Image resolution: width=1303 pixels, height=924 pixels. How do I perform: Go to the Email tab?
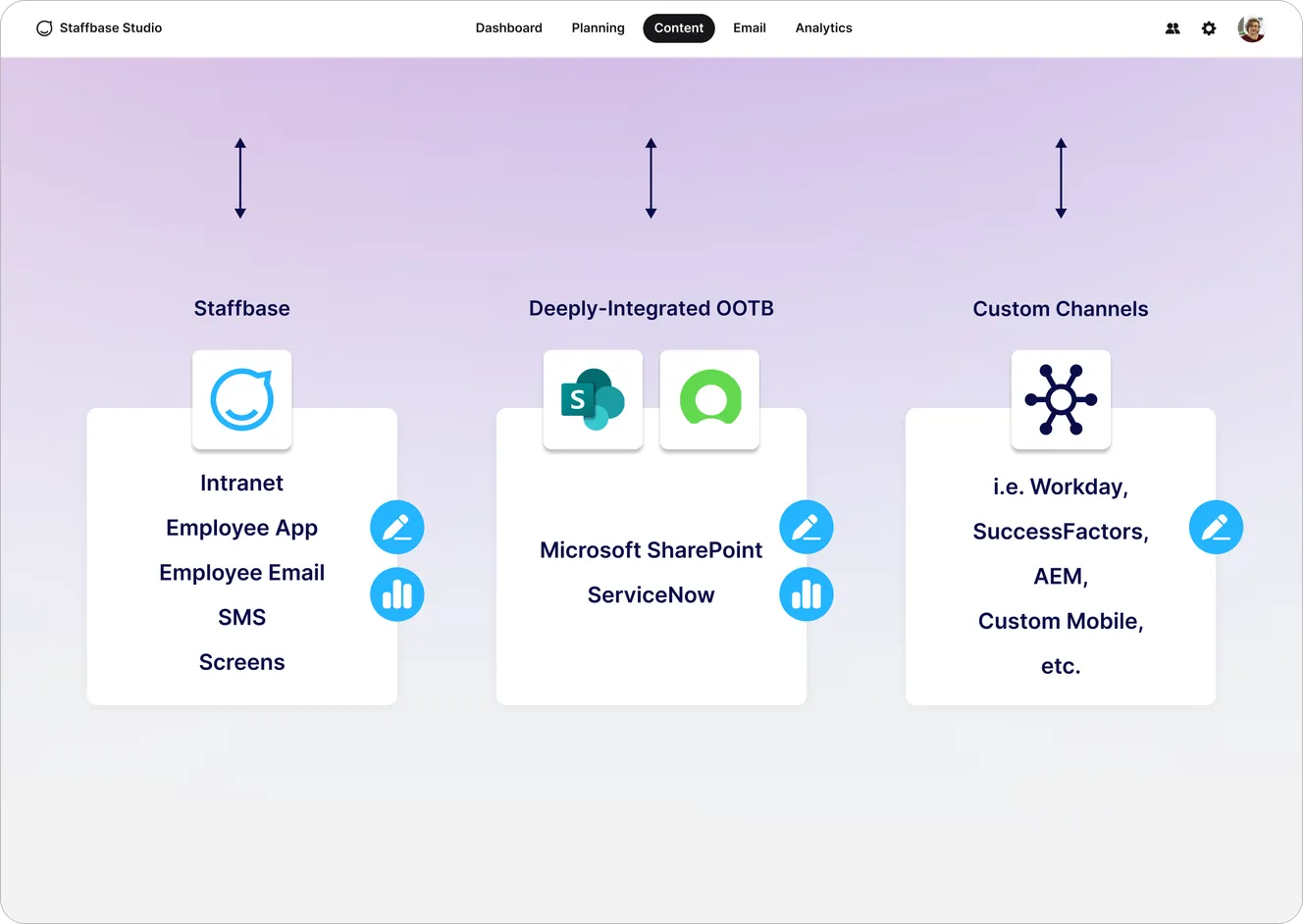point(750,28)
